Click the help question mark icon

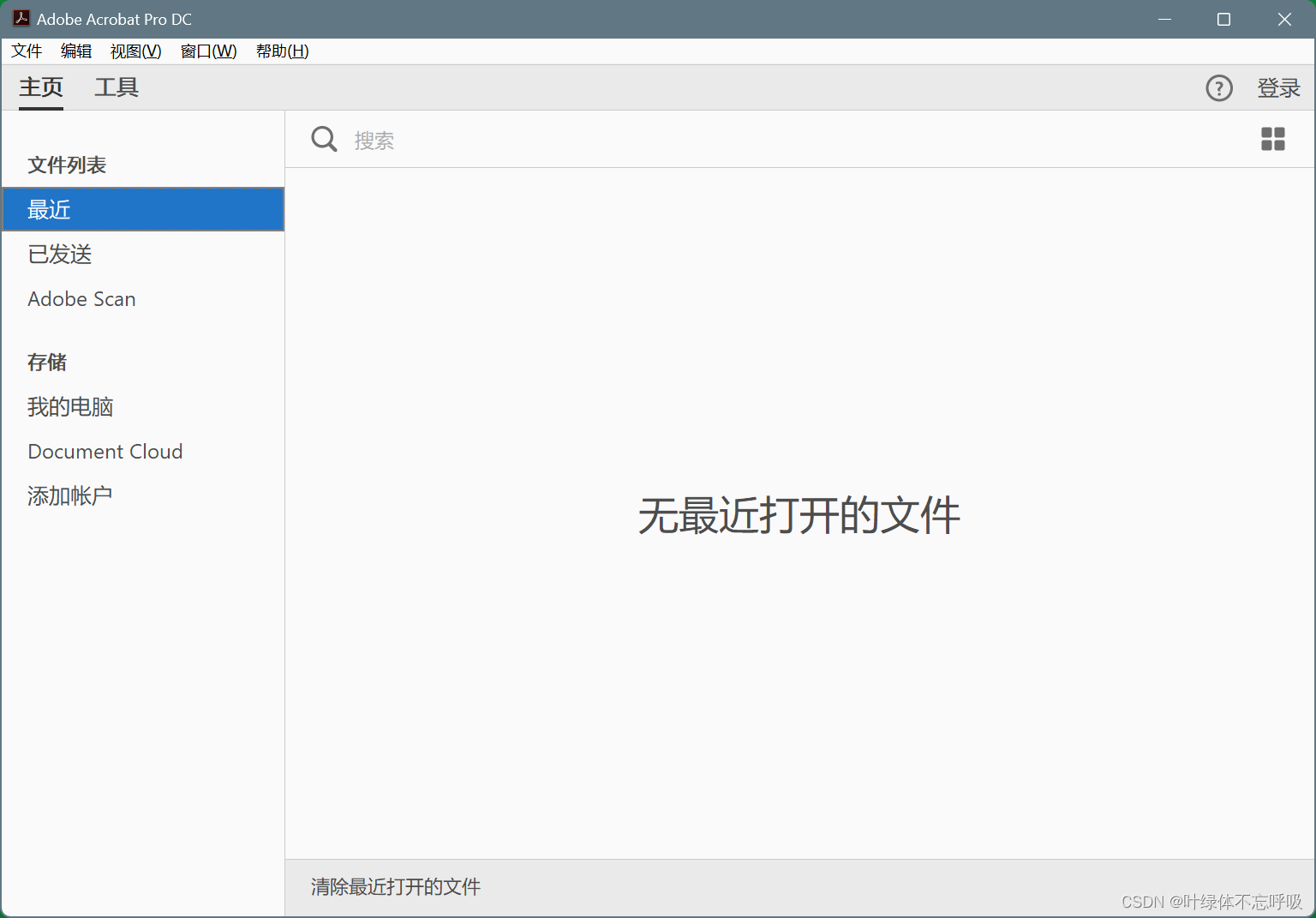[1218, 87]
